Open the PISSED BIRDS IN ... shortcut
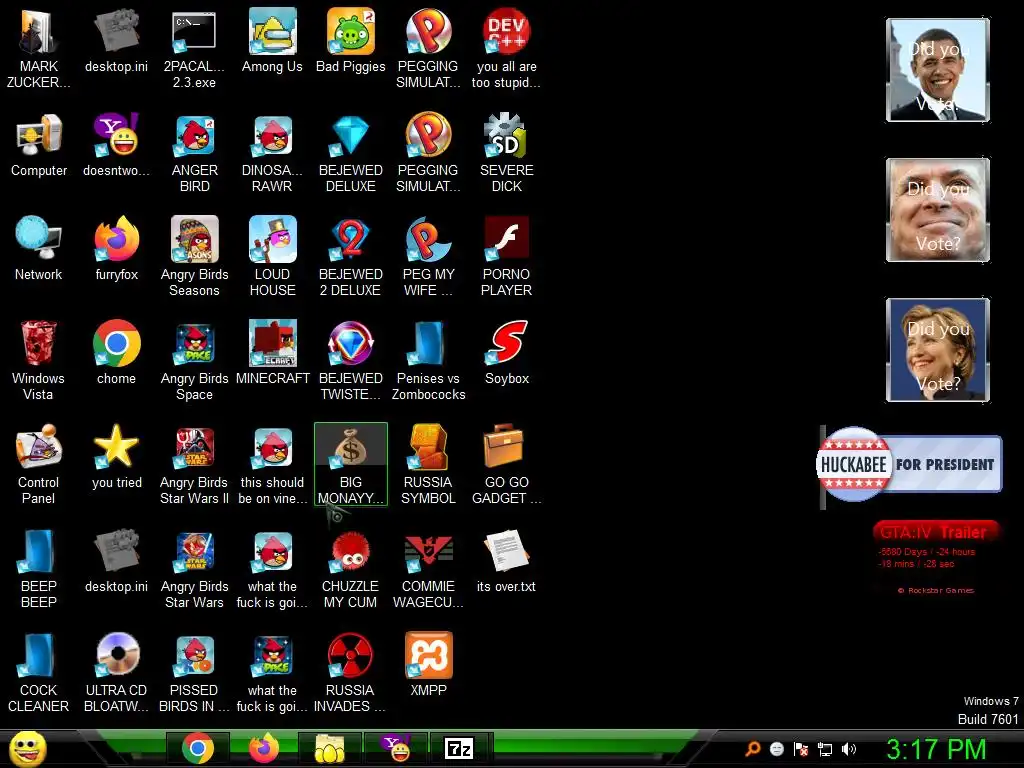This screenshot has width=1024, height=768. point(194,673)
